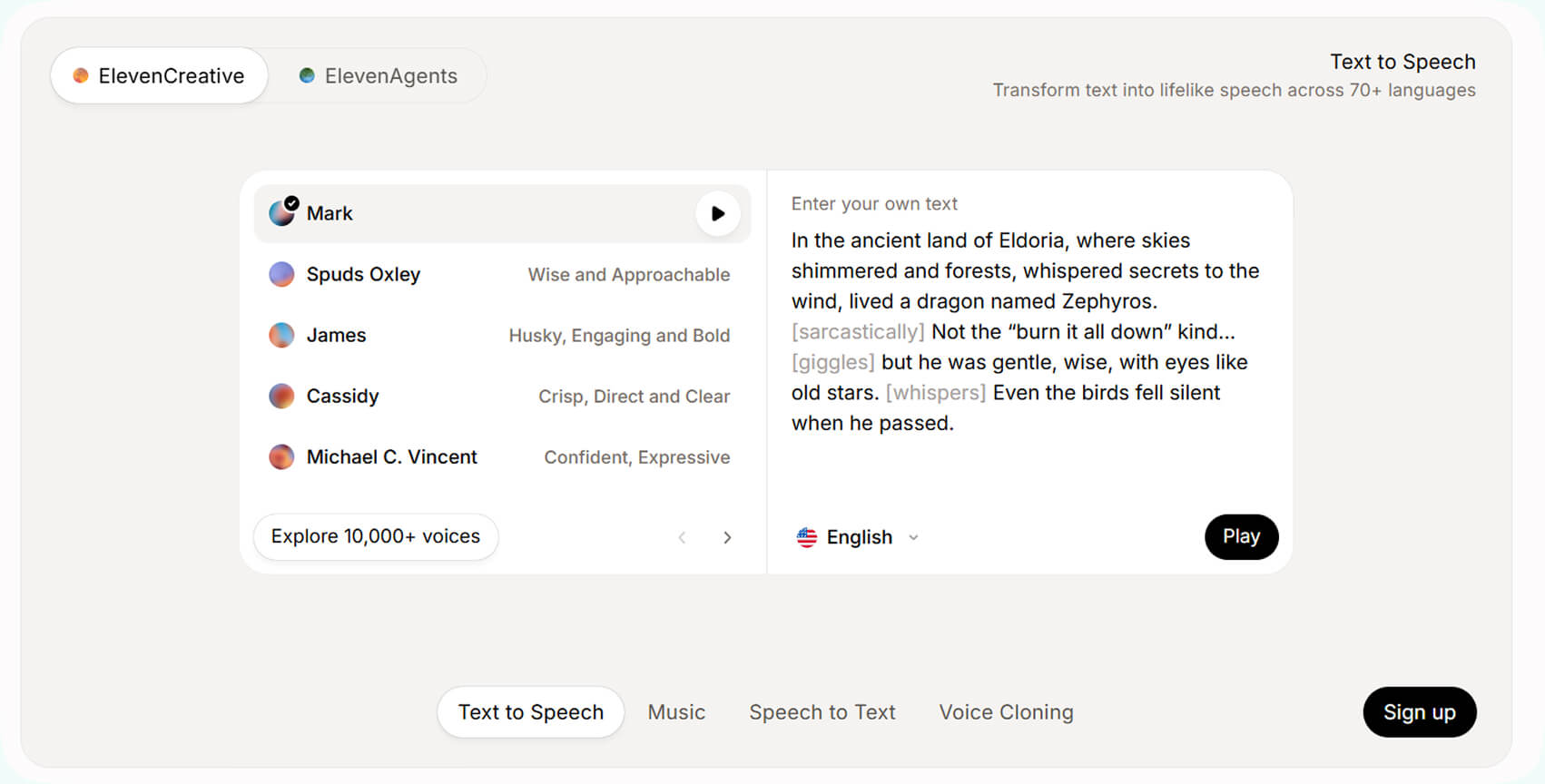Click the right chevron to see more voices
This screenshot has height=784, width=1545.
(x=728, y=537)
